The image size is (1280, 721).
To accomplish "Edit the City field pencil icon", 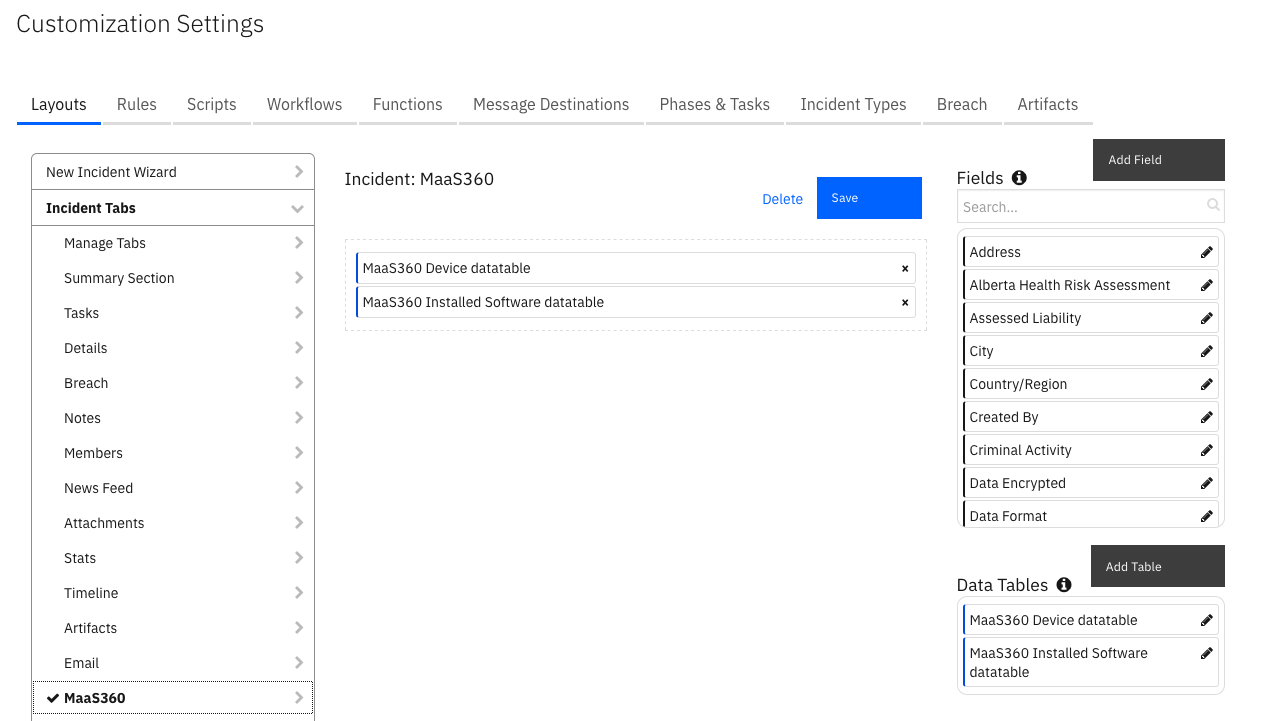I will (1207, 352).
